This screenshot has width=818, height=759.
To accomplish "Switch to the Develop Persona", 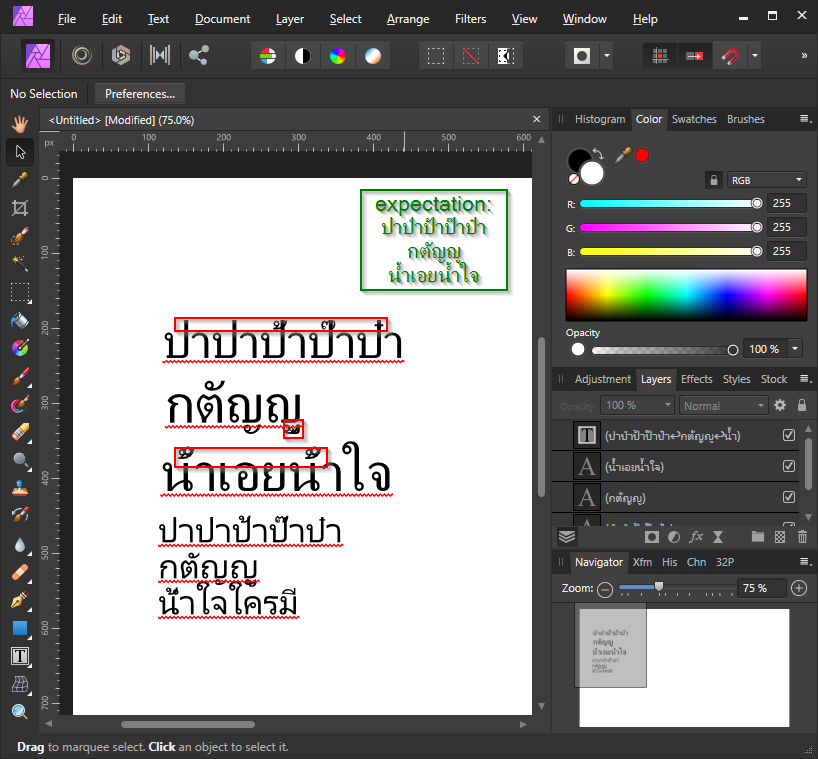I will pos(121,55).
